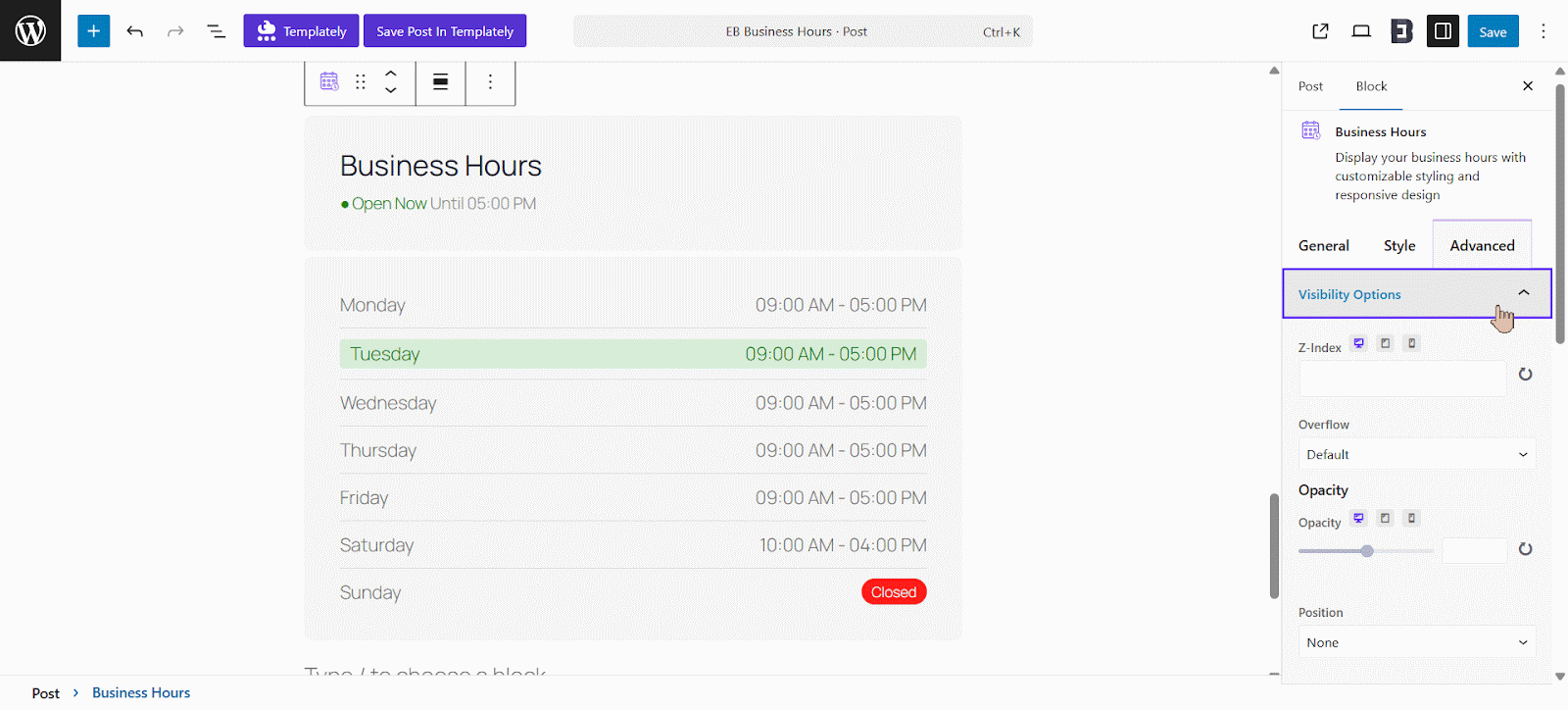The width and height of the screenshot is (1568, 710).
Task: Click the Opacity slider handle
Action: 1367,550
